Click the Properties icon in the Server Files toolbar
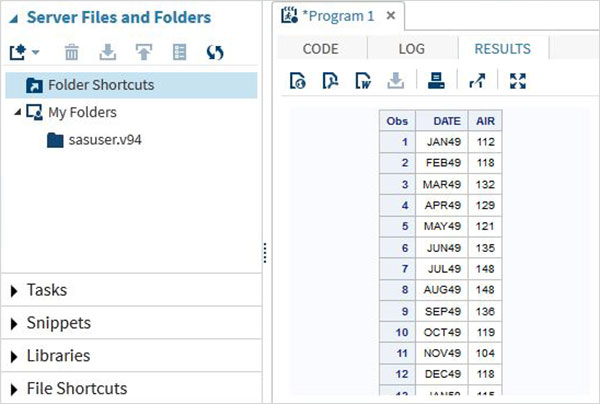 click(179, 51)
